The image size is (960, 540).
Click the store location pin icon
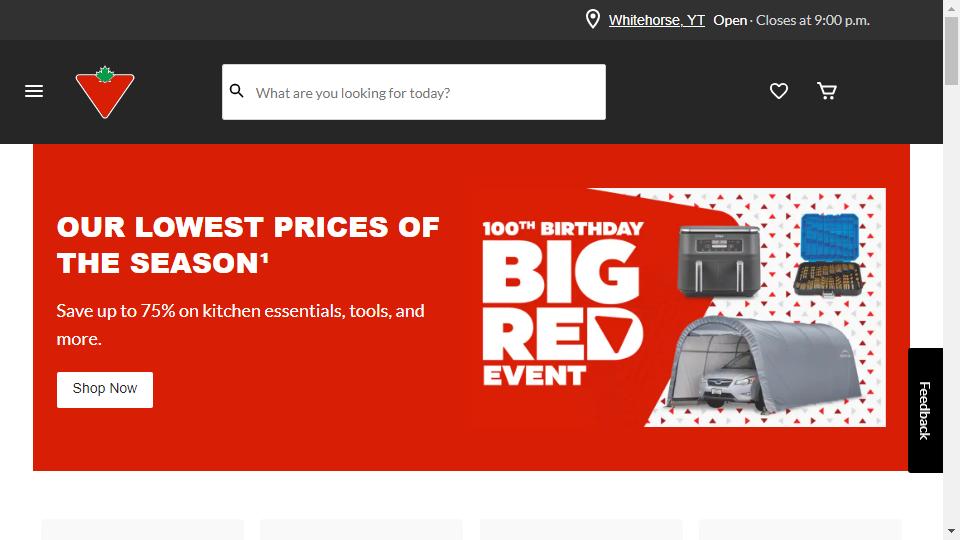tap(593, 20)
